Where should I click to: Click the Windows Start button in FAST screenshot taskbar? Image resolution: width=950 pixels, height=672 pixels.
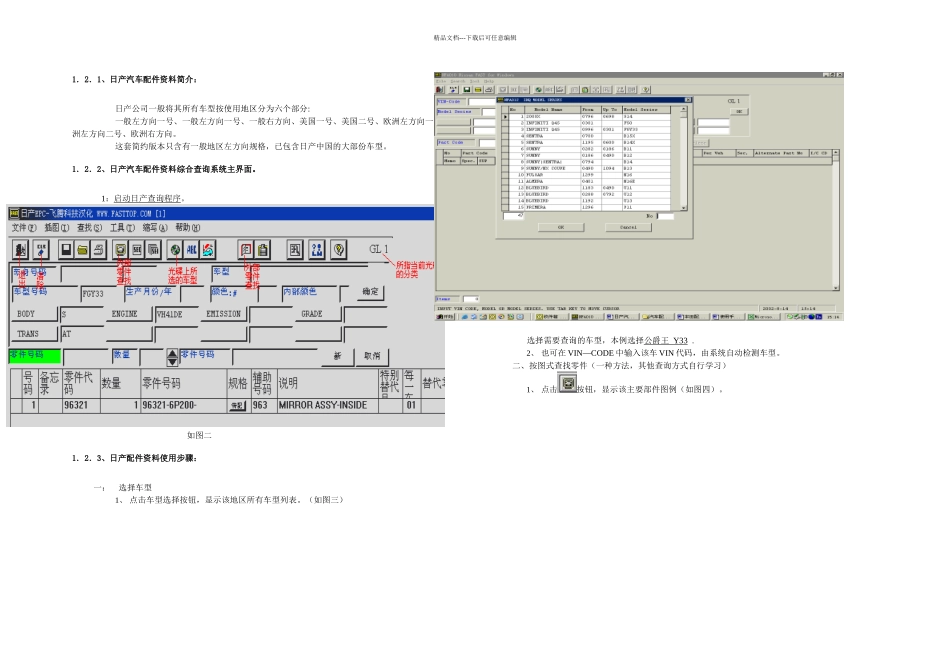[445, 316]
